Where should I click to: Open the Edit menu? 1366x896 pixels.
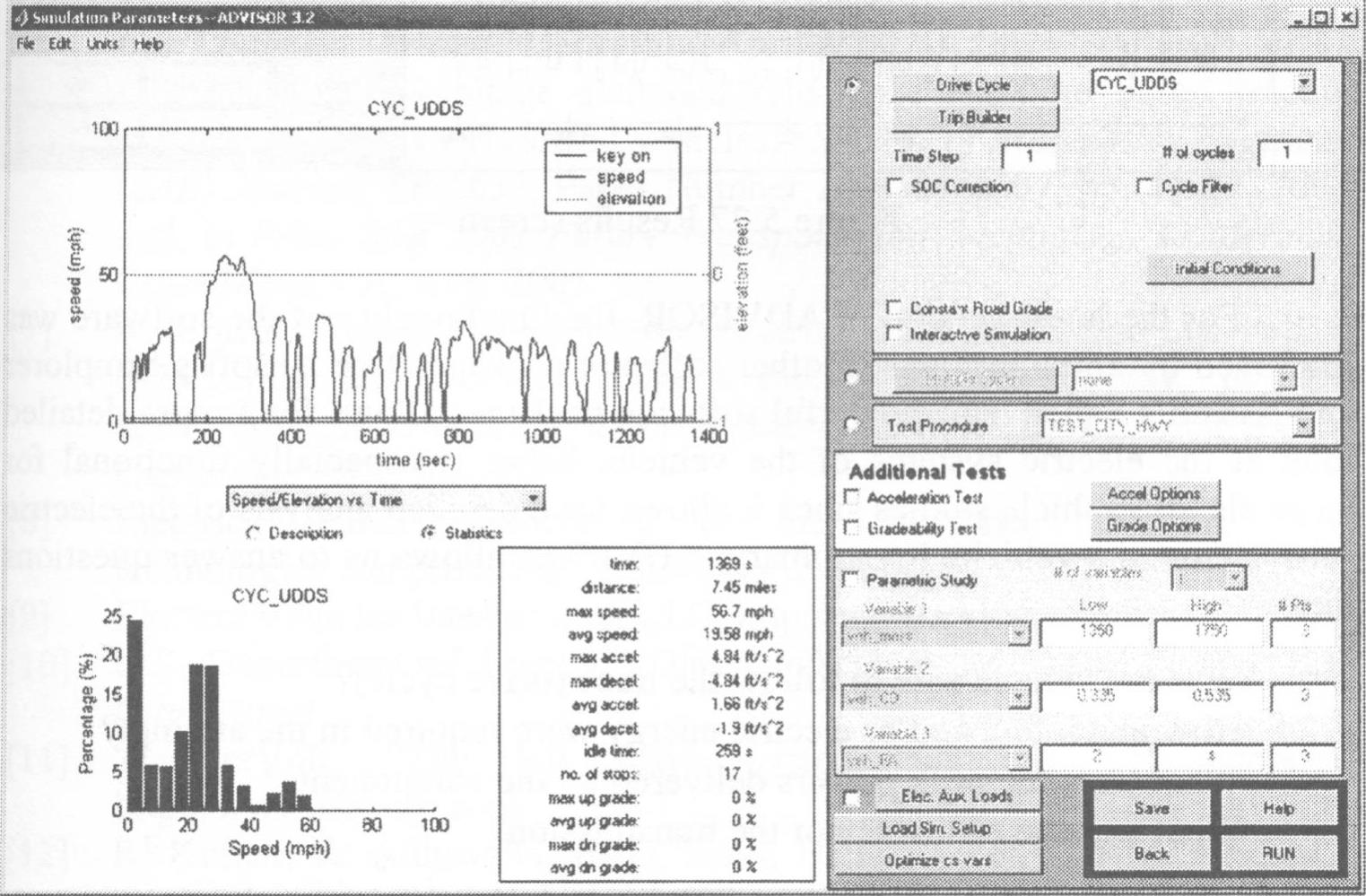click(x=60, y=44)
